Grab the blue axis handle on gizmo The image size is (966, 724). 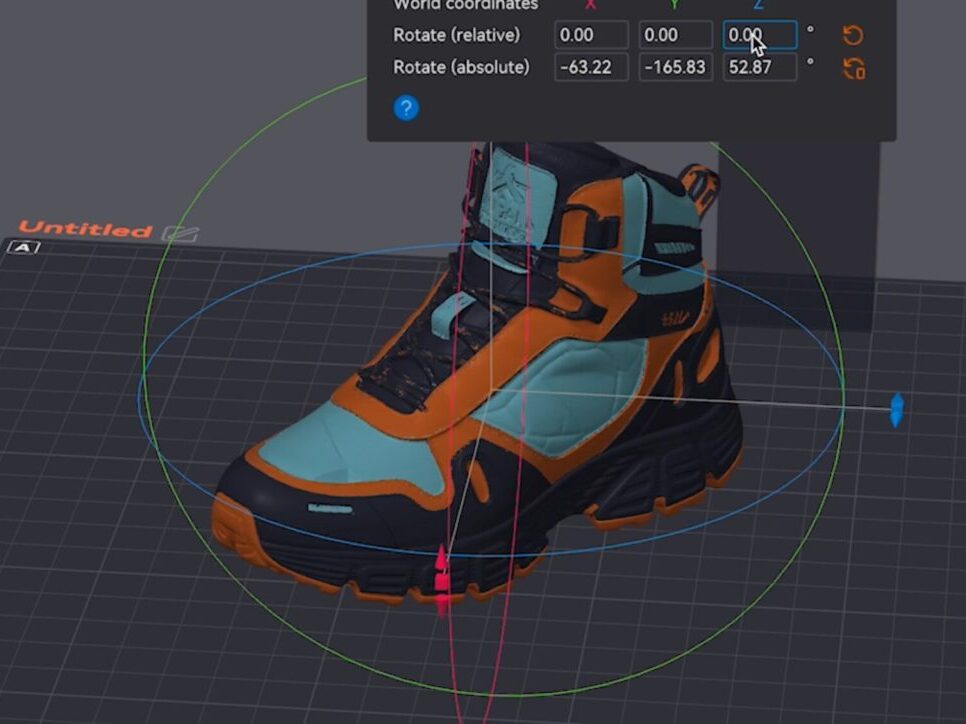[x=896, y=410]
